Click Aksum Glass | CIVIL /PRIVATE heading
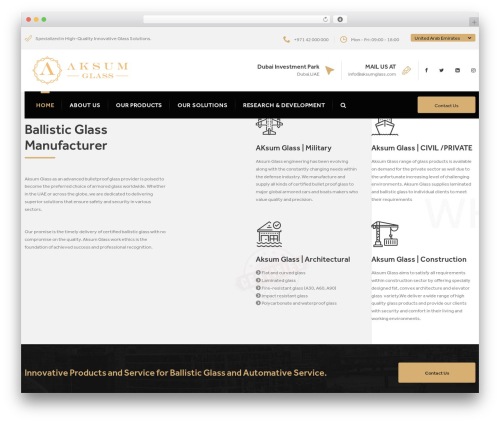 [422, 148]
